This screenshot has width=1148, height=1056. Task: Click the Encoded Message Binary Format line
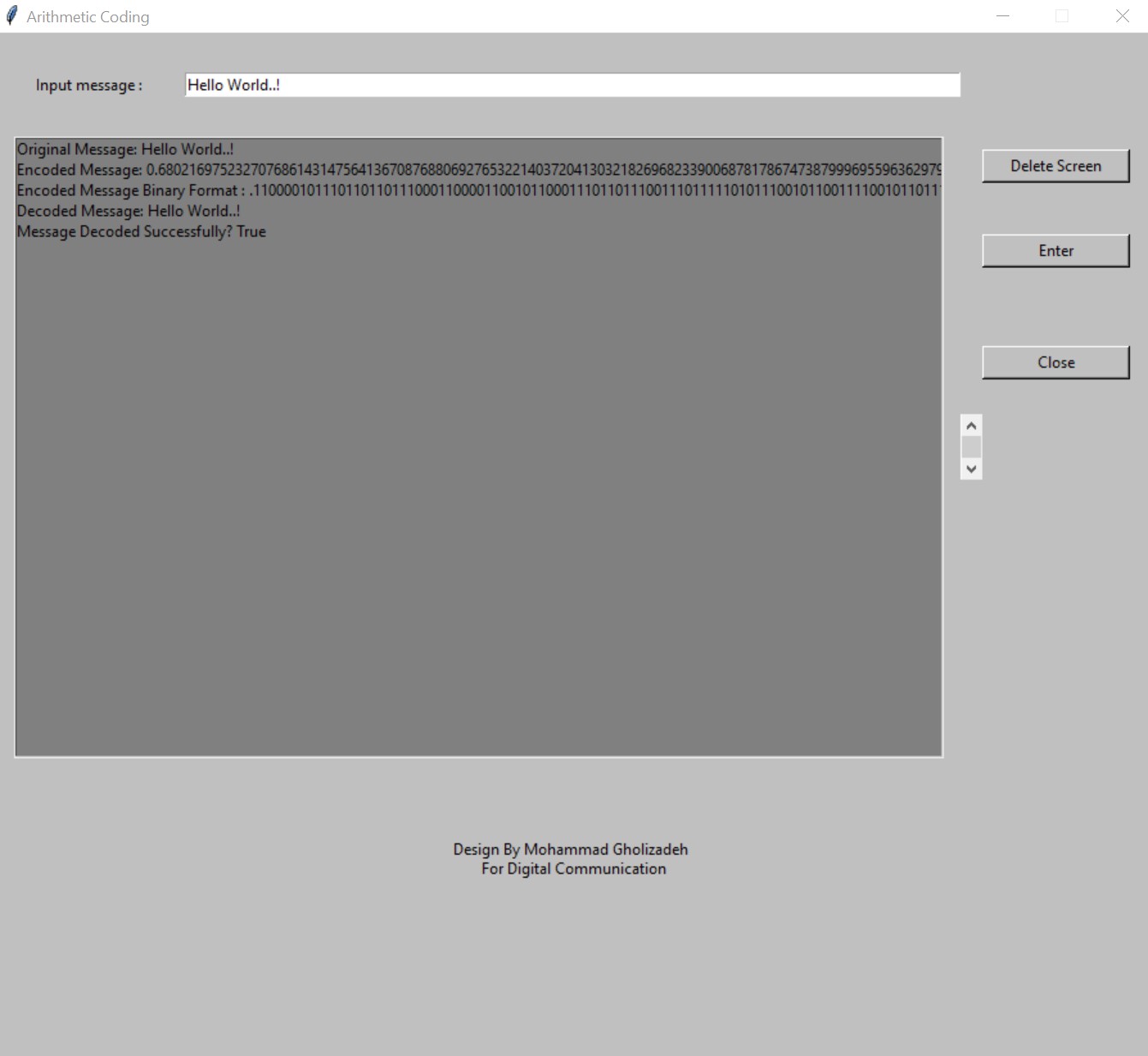[x=478, y=190]
